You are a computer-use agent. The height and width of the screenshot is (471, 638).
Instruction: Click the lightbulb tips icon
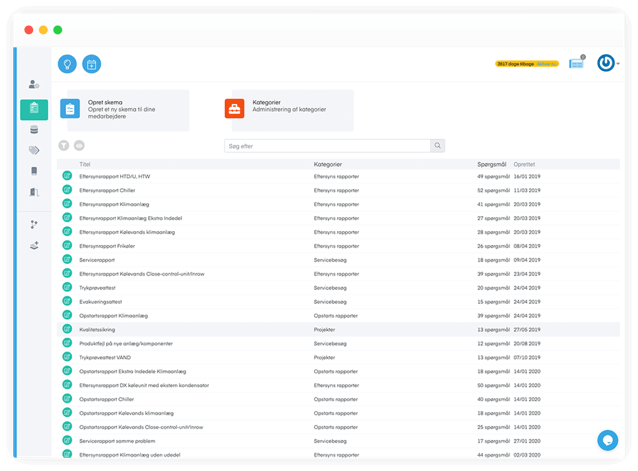point(67,64)
